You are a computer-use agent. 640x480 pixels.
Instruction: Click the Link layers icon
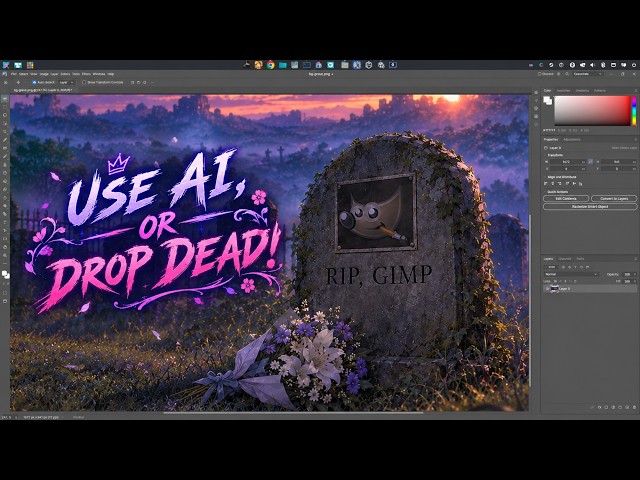pos(592,407)
